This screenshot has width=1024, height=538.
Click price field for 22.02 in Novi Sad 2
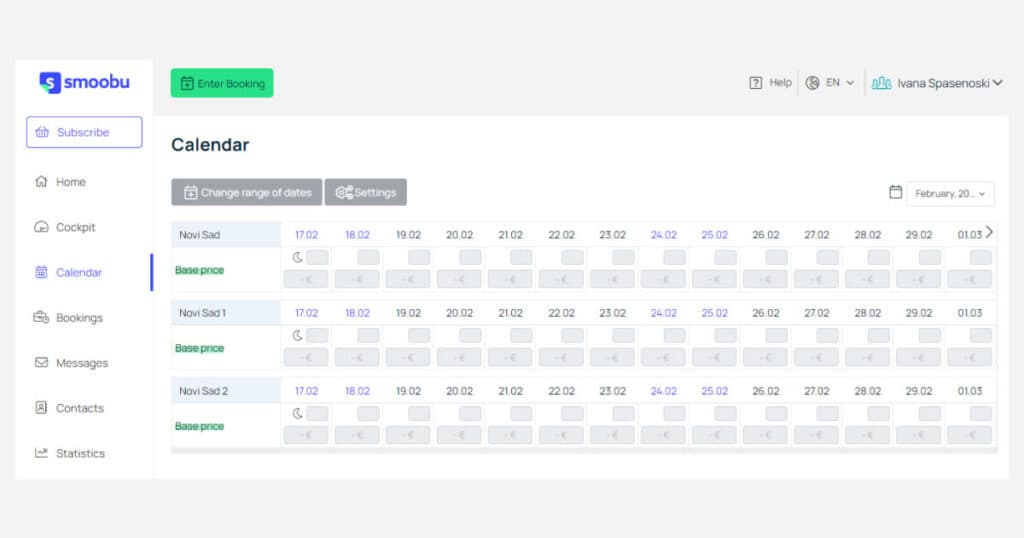[x=561, y=435]
